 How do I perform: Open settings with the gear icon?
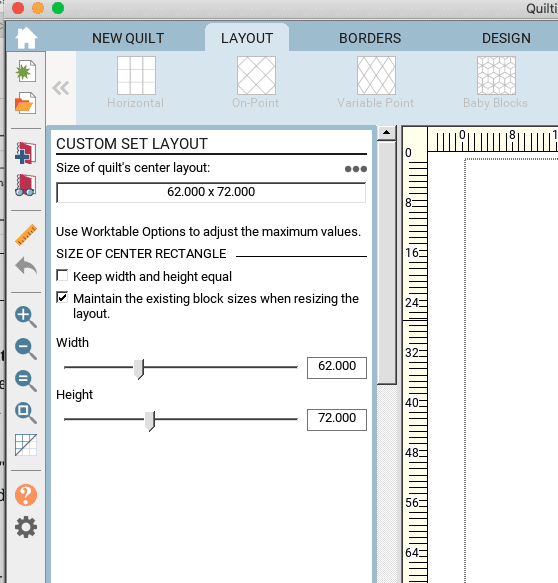pyautogui.click(x=26, y=527)
